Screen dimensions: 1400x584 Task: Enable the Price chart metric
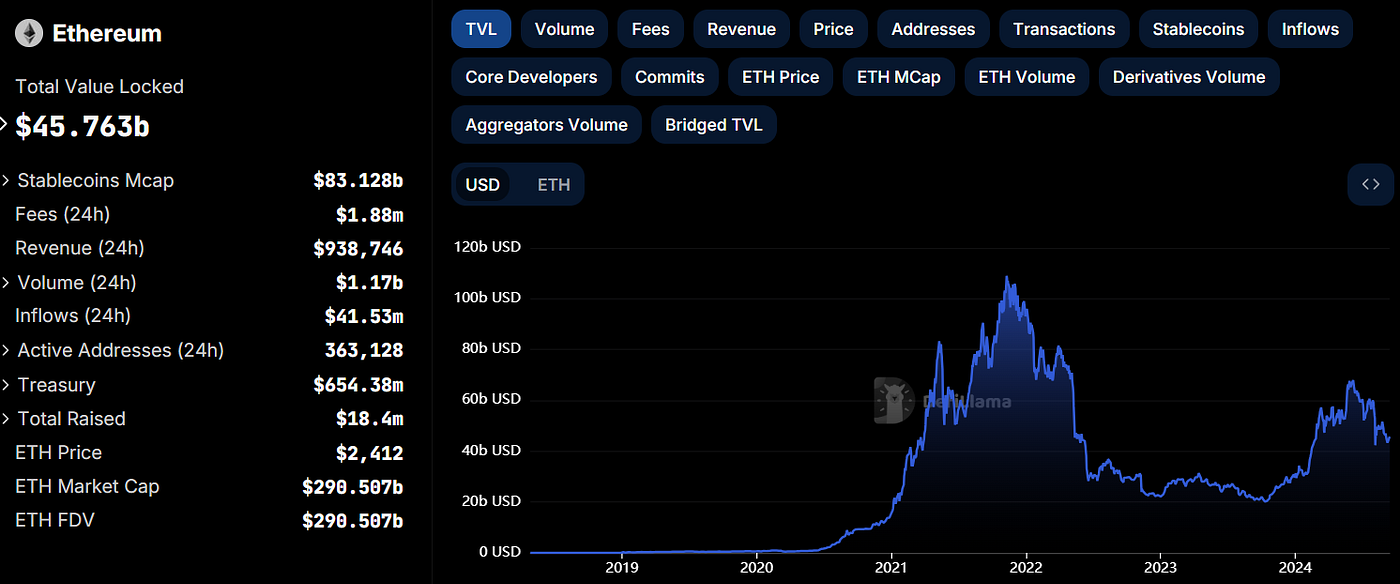(x=833, y=29)
